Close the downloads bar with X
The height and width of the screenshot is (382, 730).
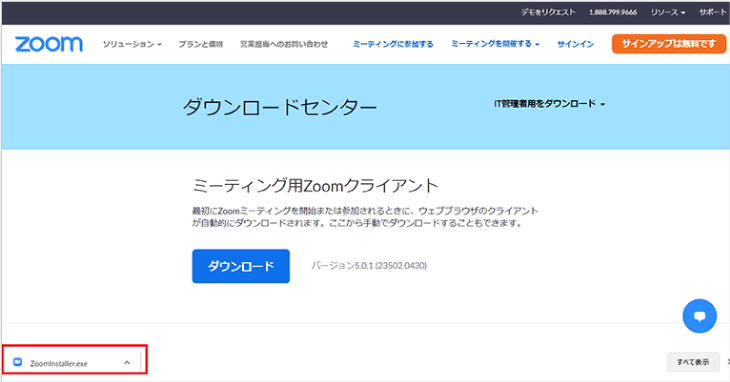(728, 362)
